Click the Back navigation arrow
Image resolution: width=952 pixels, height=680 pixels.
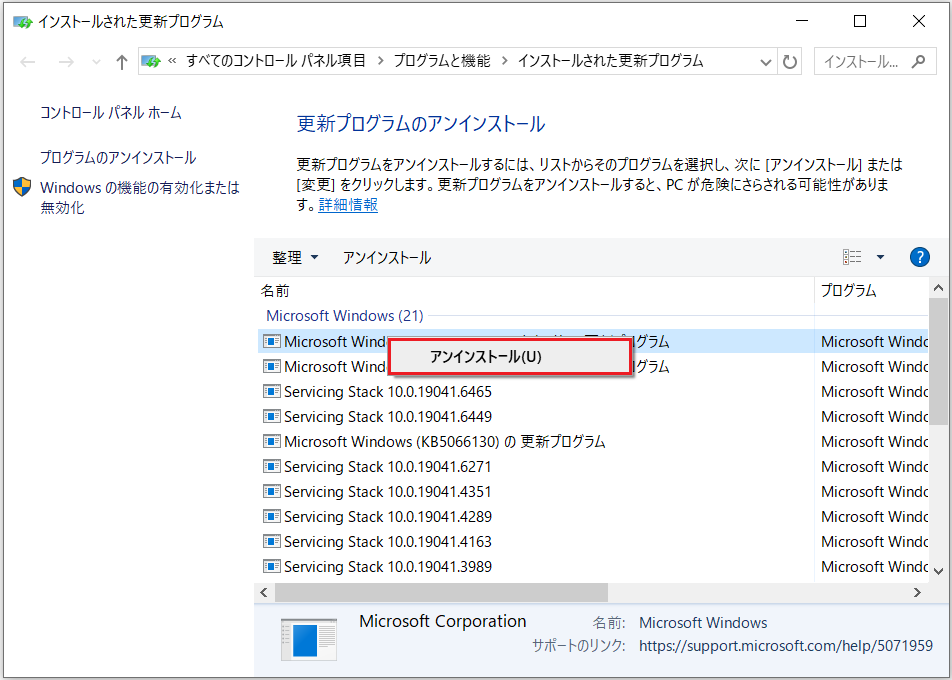pos(27,61)
